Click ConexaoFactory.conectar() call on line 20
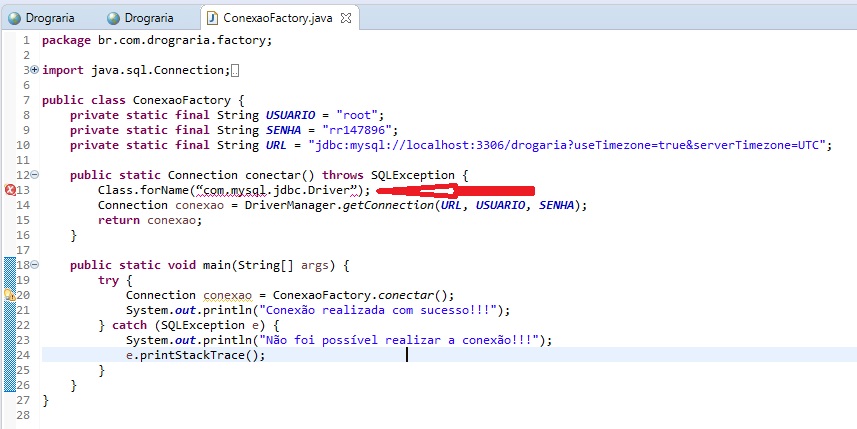This screenshot has width=857, height=429. (x=361, y=296)
